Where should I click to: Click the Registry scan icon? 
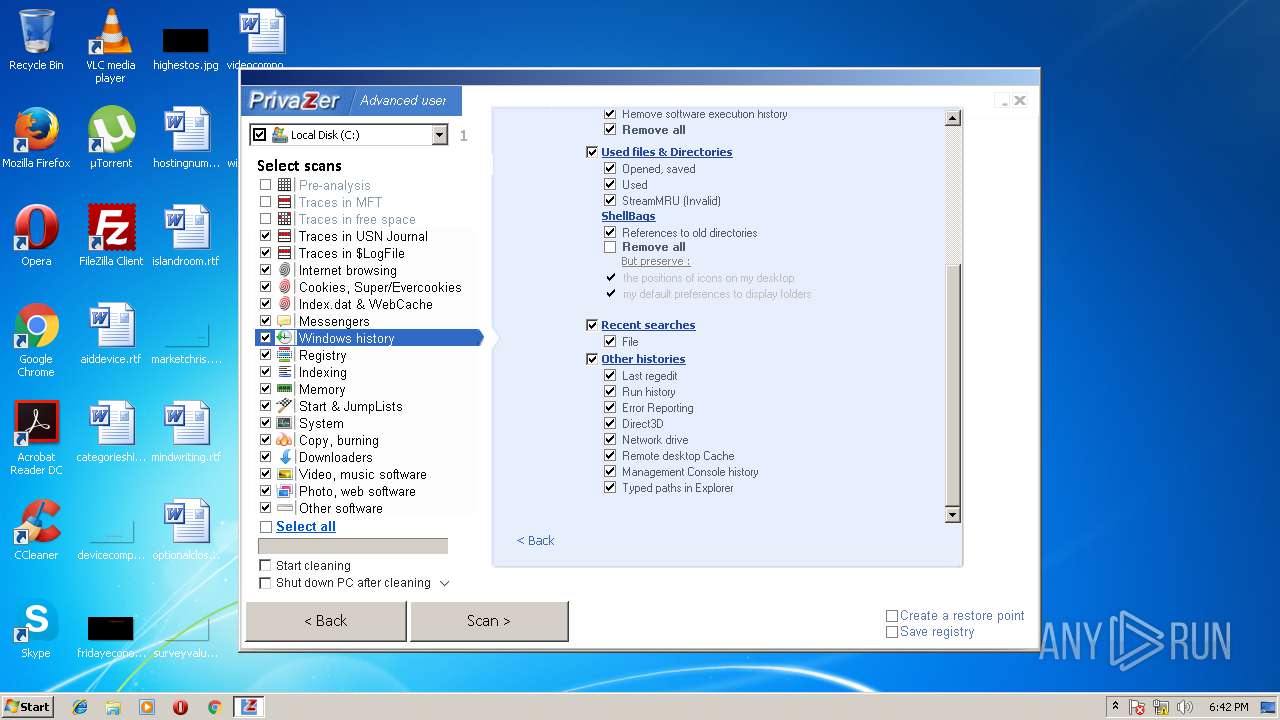coord(285,355)
